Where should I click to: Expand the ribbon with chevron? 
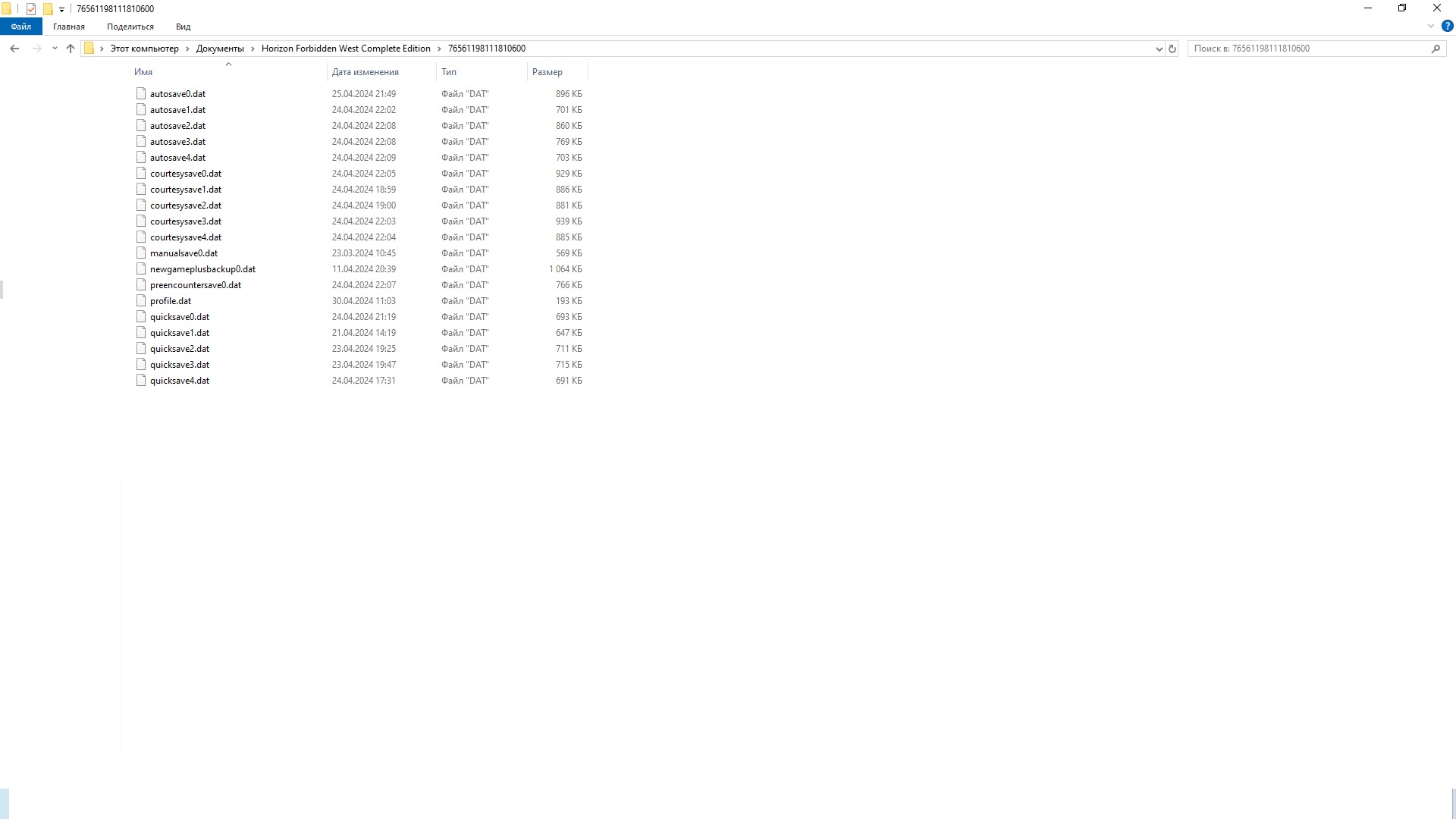(1430, 26)
